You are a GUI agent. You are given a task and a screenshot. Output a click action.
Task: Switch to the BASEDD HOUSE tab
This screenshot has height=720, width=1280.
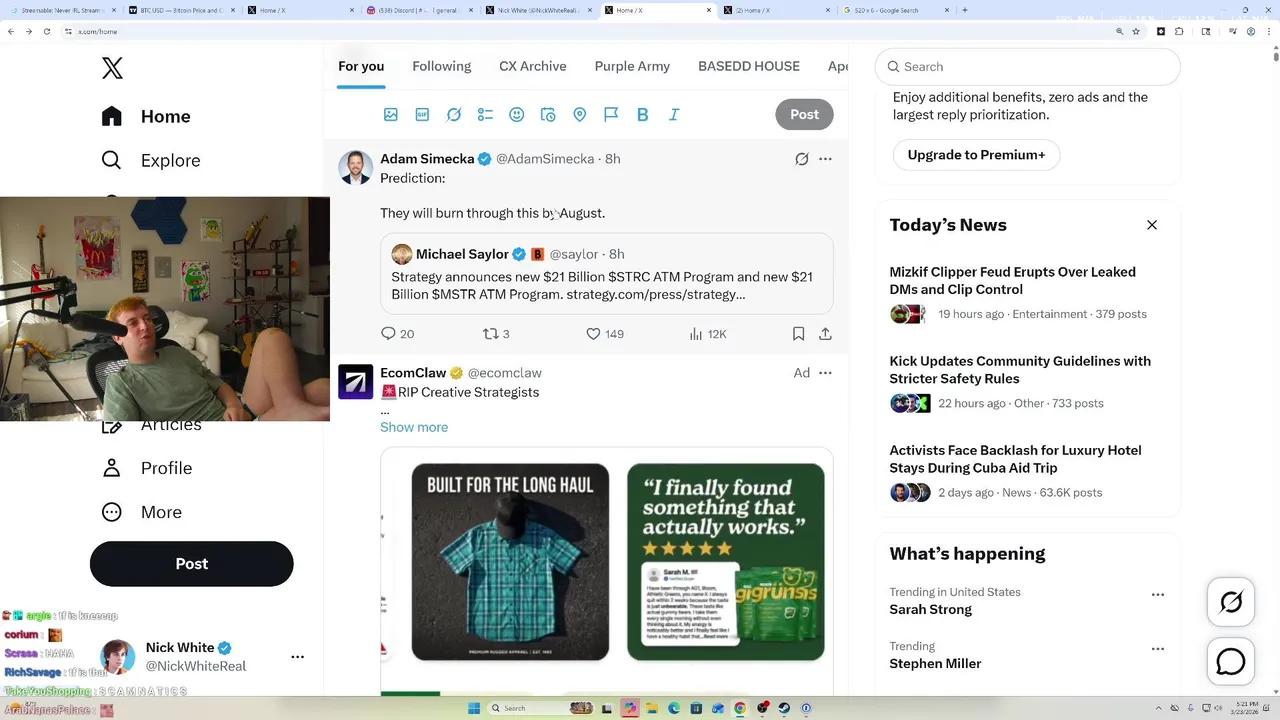click(749, 66)
